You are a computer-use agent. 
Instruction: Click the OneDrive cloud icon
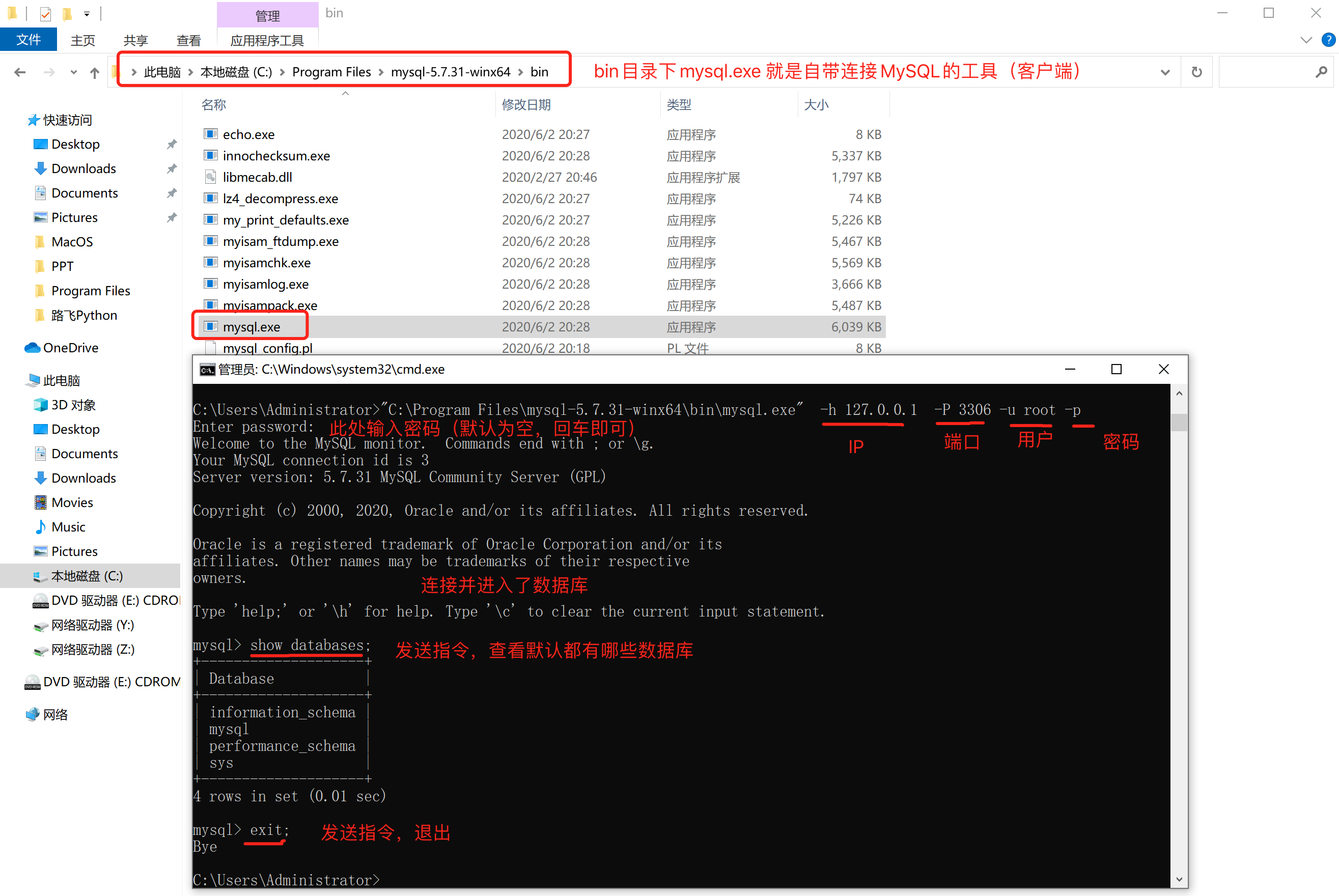33,347
